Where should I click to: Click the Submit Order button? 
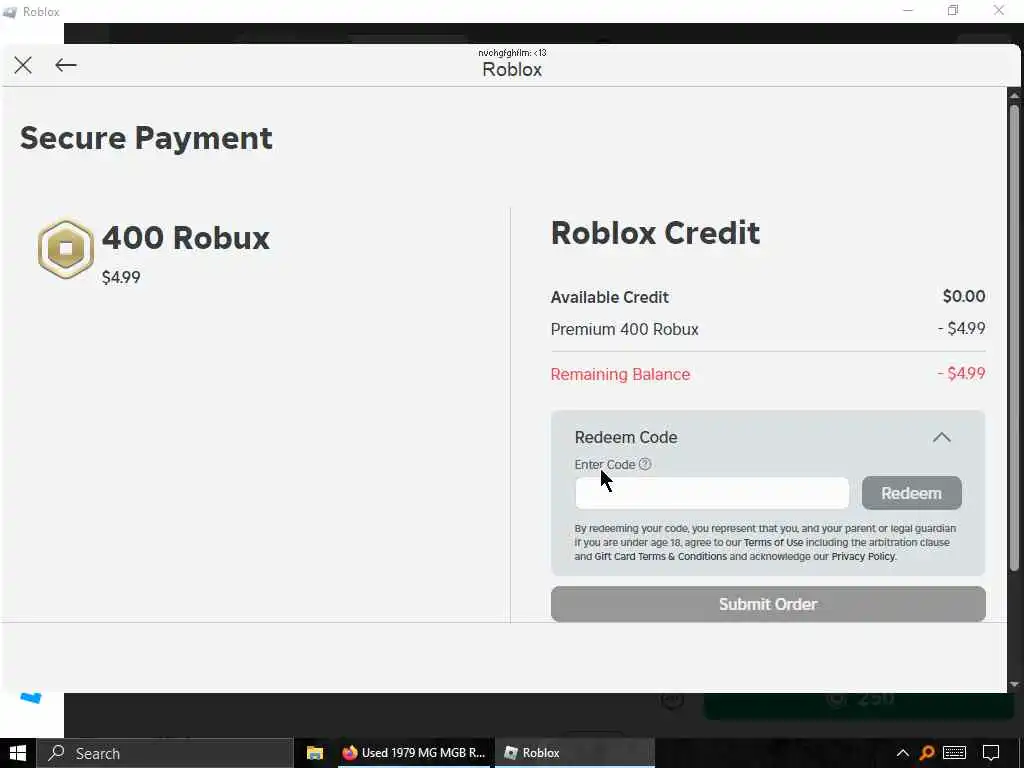tap(768, 604)
